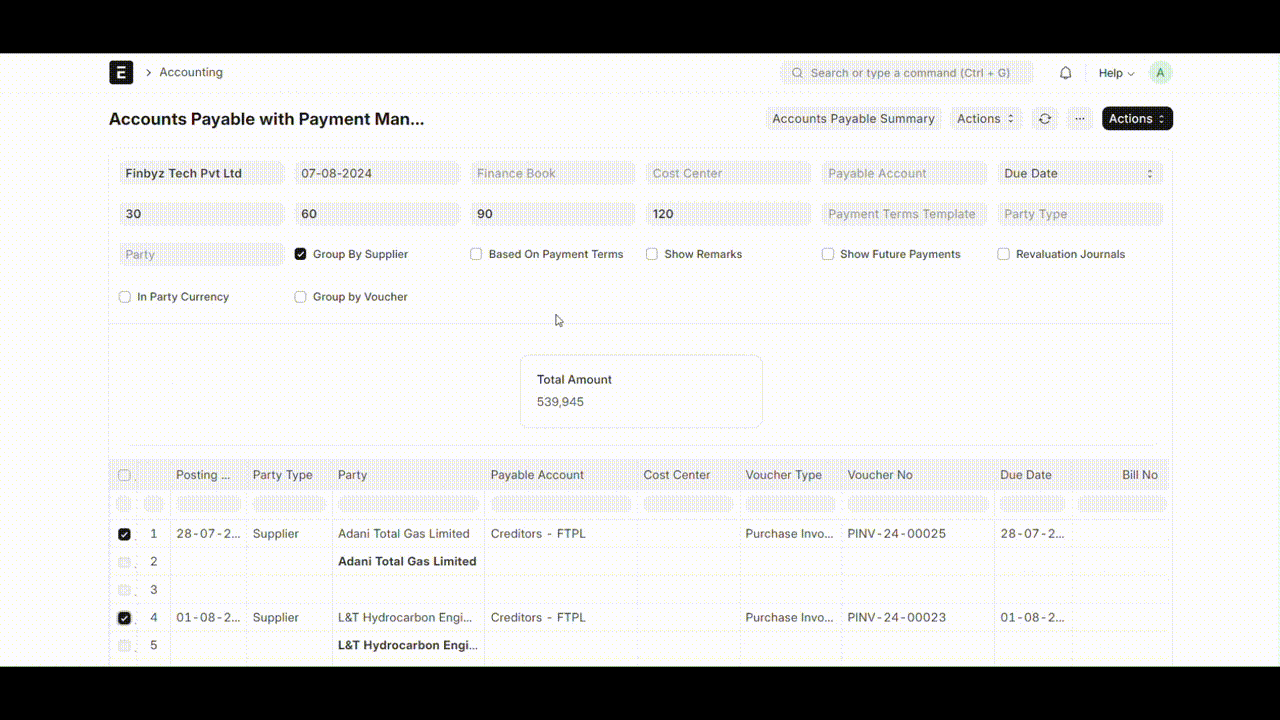The image size is (1280, 720).
Task: Toggle the select-all checkbox in table header
Action: point(124,475)
